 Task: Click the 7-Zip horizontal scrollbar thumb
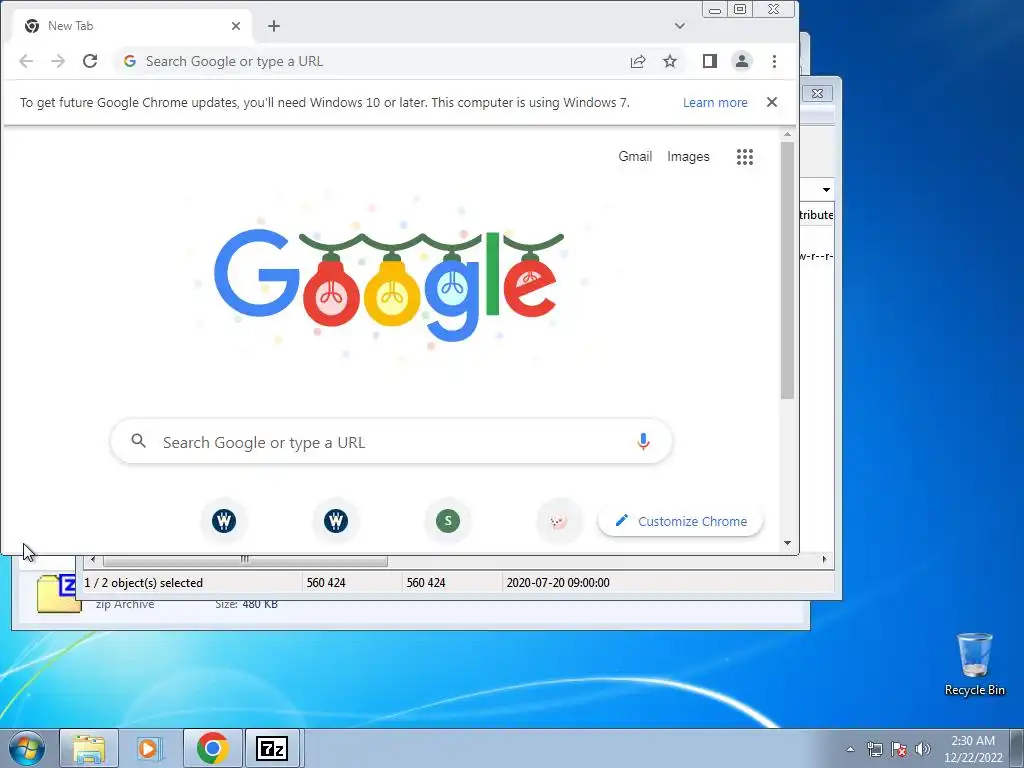point(245,560)
